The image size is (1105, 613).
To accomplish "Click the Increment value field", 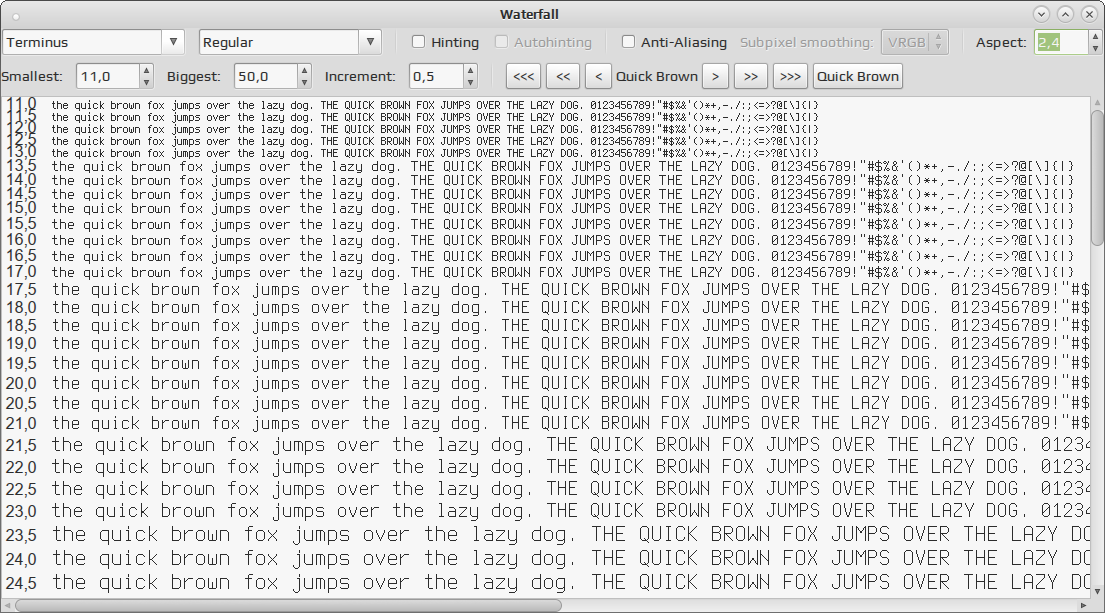I will click(436, 76).
